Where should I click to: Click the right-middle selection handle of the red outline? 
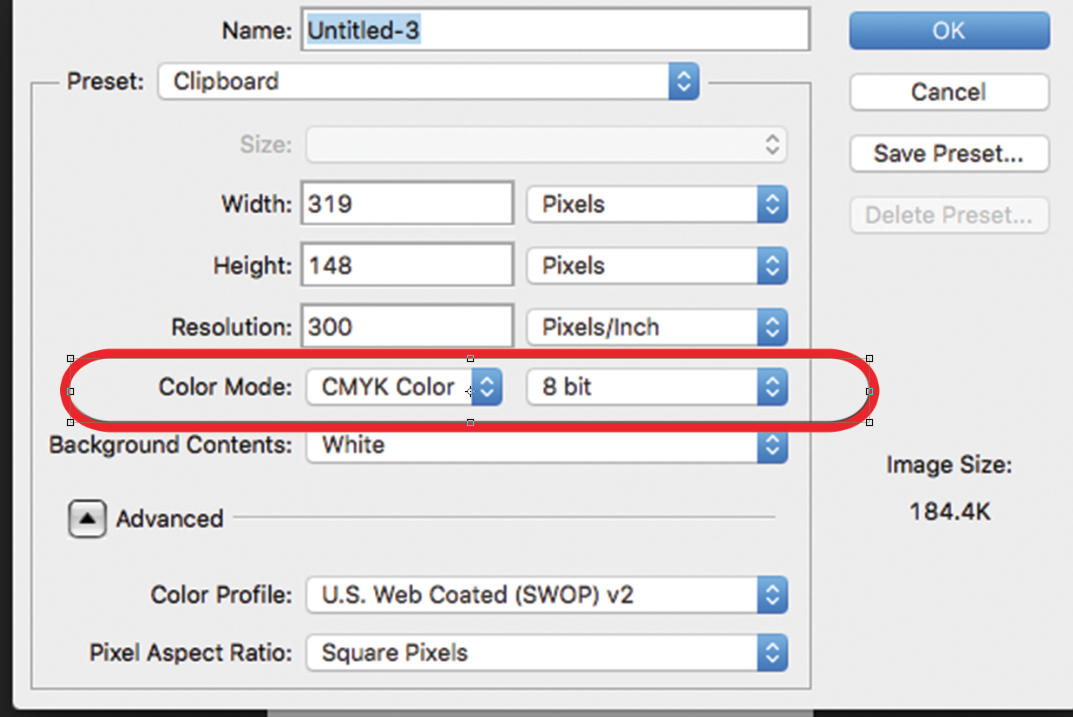(x=869, y=391)
